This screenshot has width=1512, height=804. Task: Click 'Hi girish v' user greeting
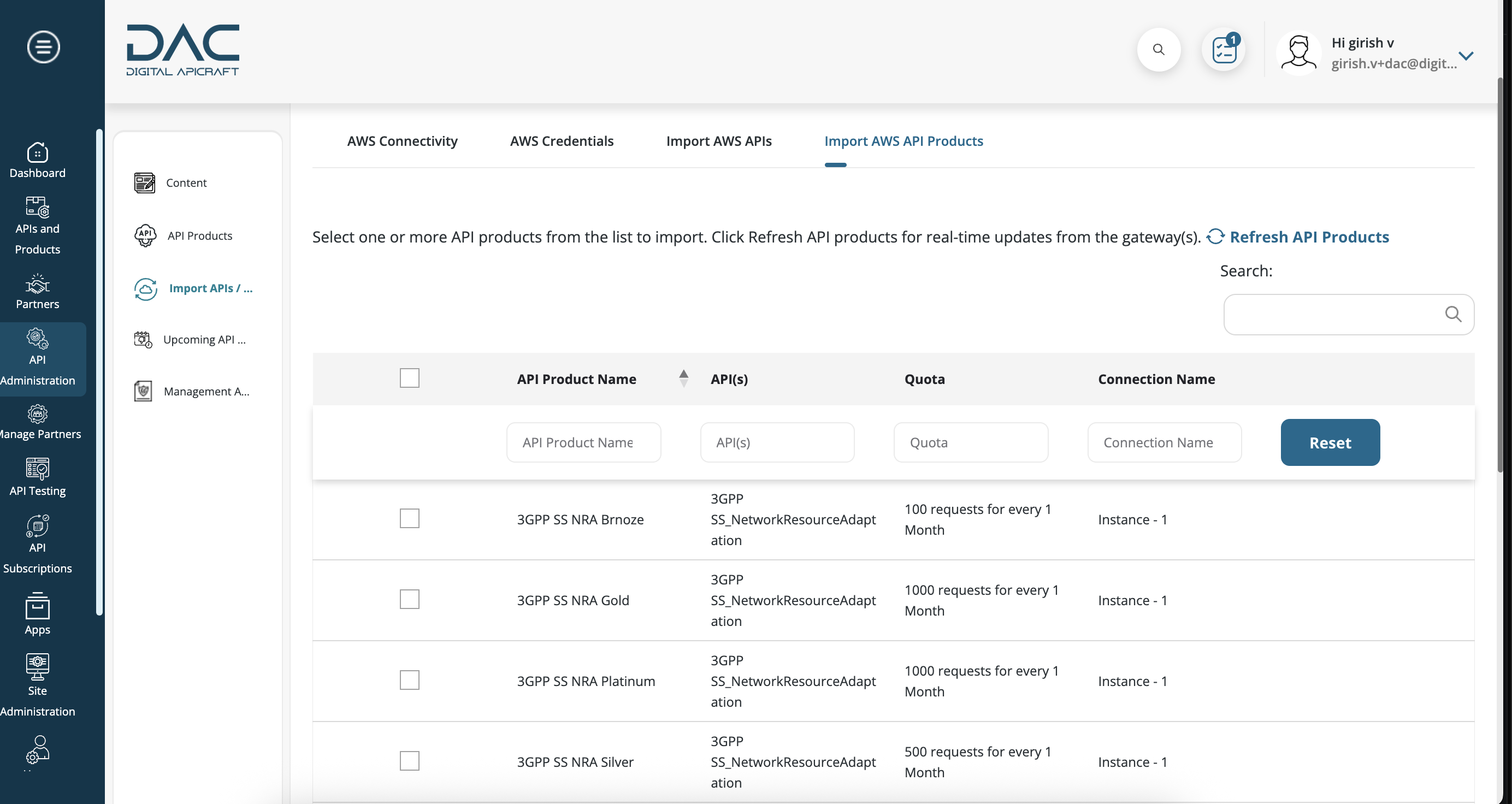coord(1362,43)
